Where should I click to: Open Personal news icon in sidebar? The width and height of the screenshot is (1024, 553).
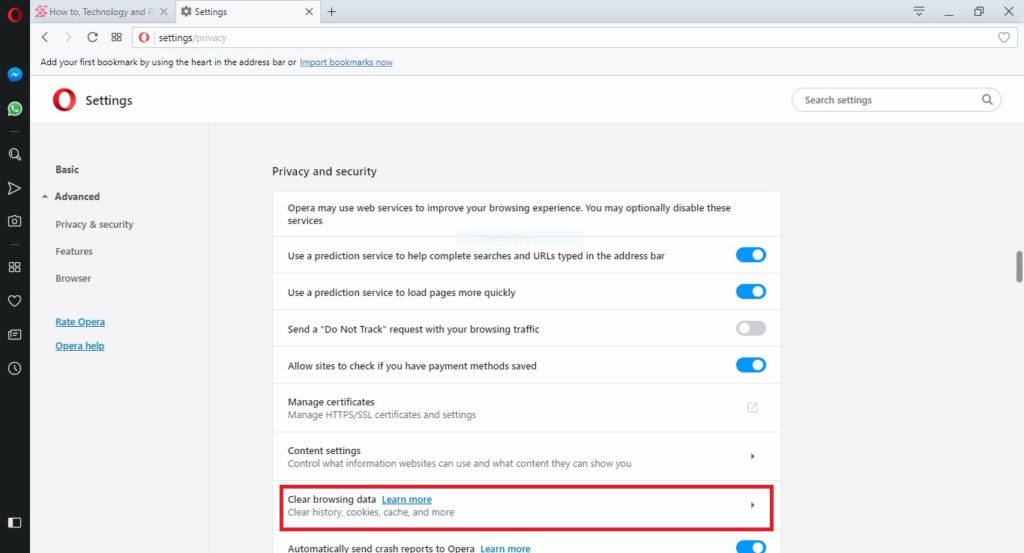pos(14,335)
